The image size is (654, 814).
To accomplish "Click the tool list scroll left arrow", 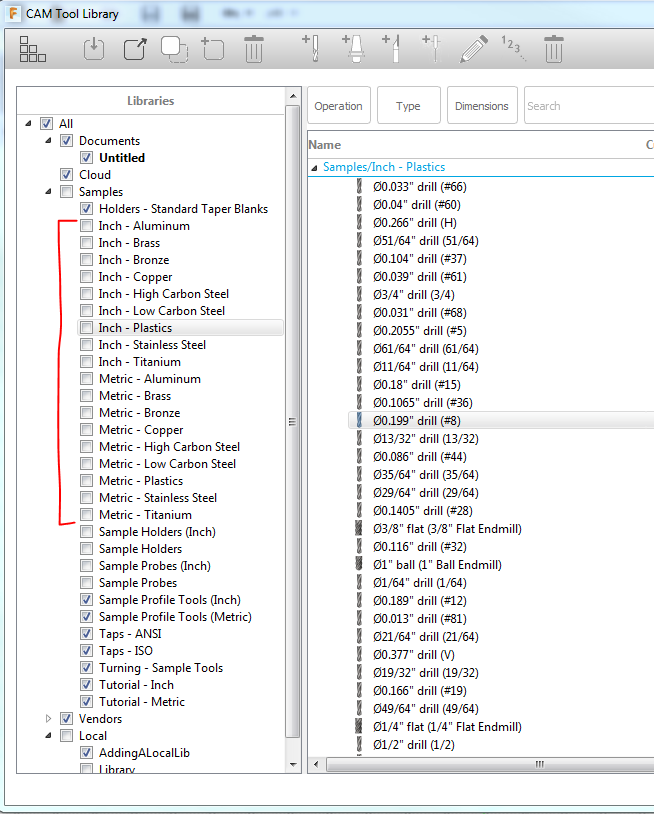I will [316, 764].
